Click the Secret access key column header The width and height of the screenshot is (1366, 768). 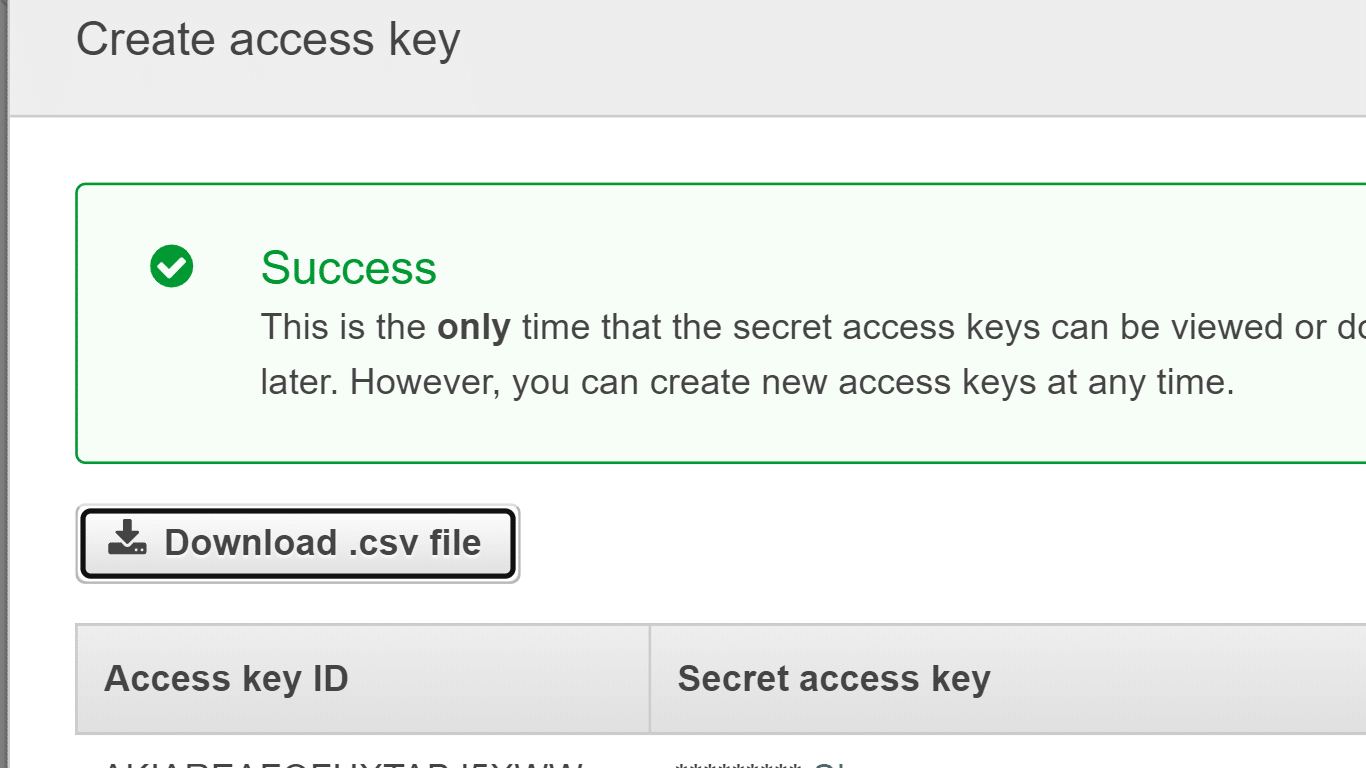point(834,678)
